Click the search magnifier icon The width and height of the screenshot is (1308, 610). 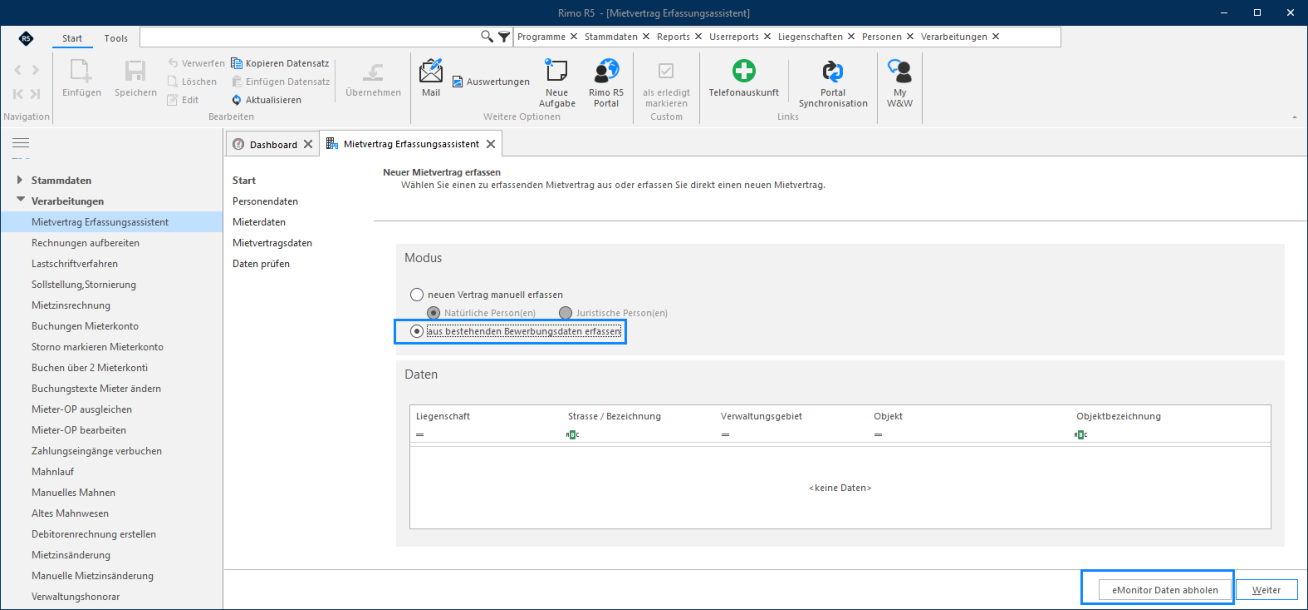tap(487, 37)
